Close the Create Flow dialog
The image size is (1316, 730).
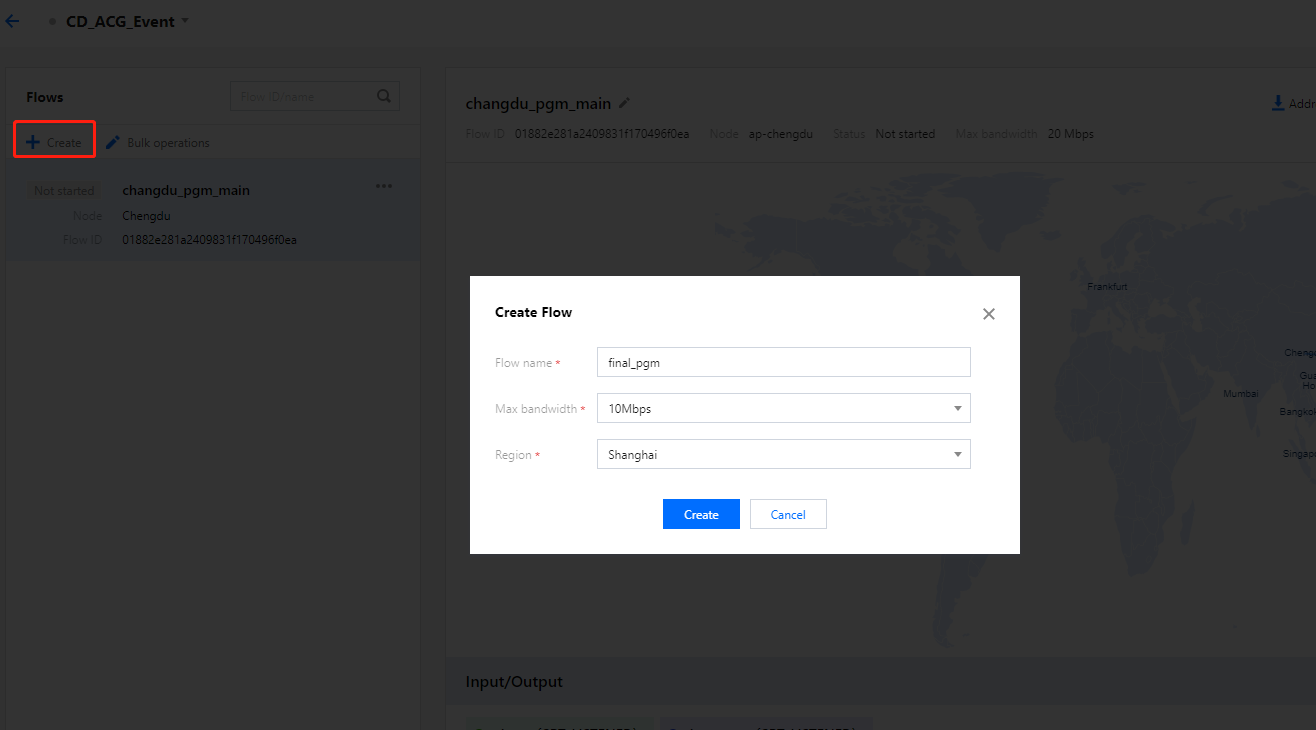989,314
